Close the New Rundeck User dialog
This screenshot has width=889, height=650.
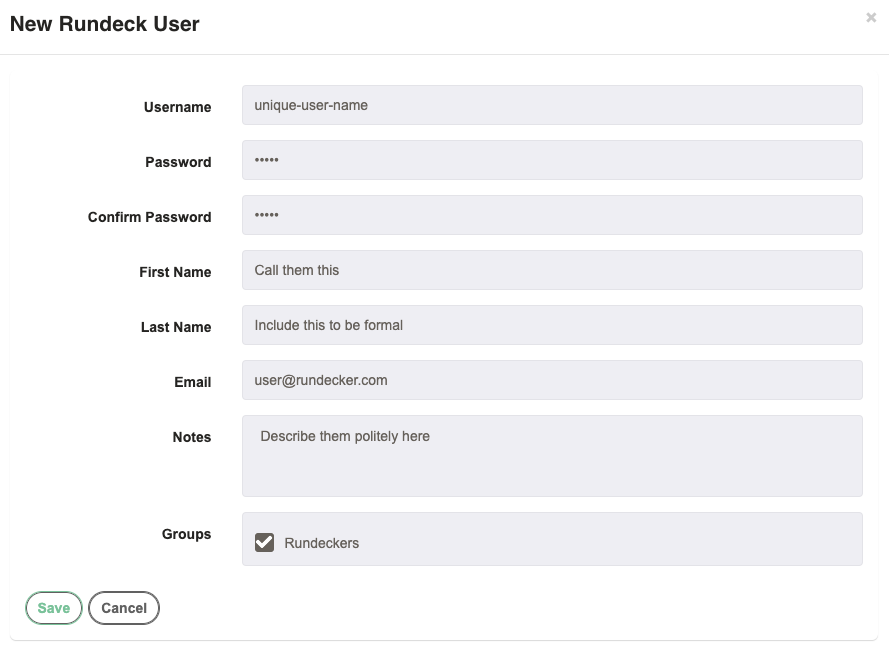pyautogui.click(x=871, y=18)
